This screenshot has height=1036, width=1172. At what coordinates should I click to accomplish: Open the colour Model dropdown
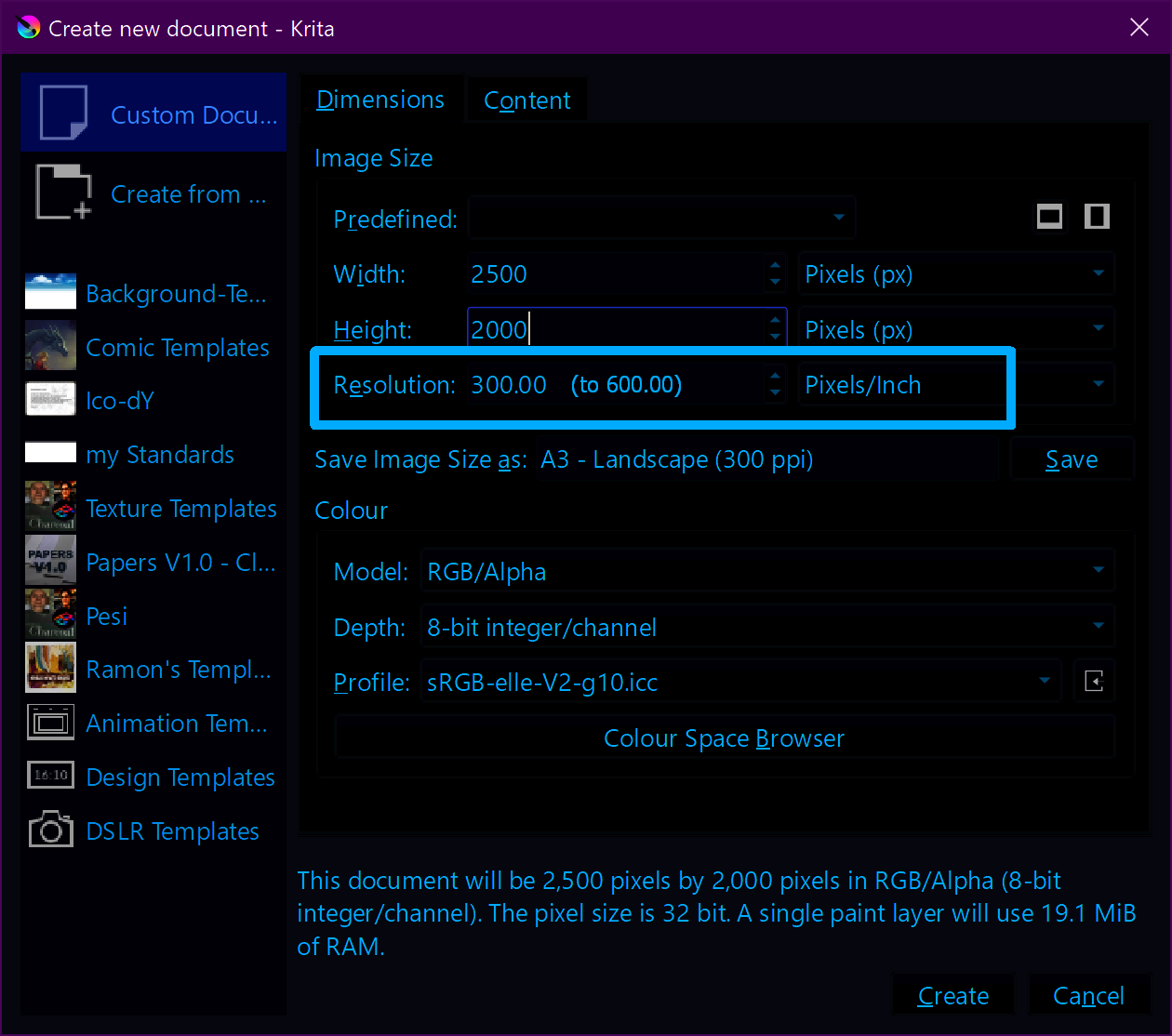(766, 571)
